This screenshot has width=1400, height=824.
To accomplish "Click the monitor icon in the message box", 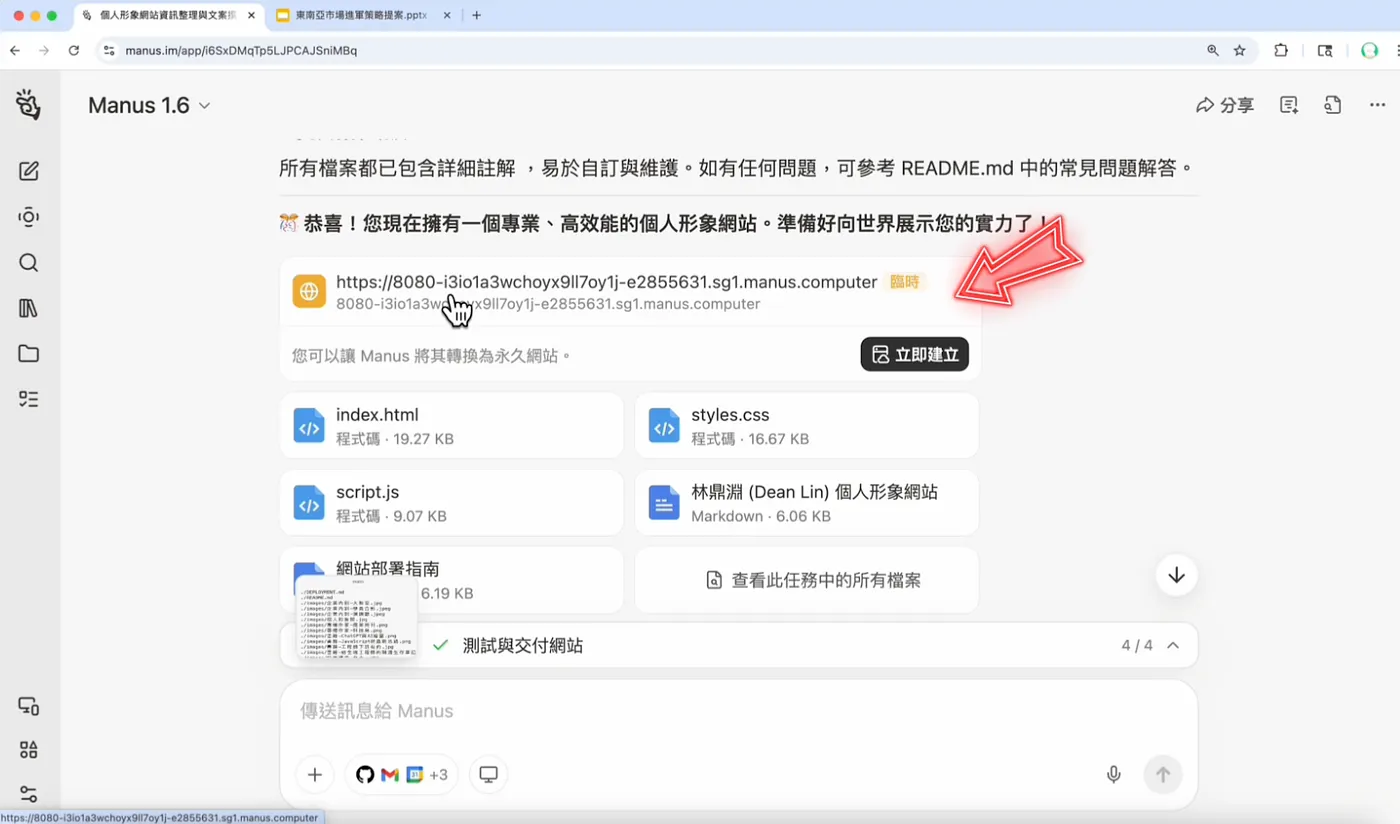I will point(488,774).
